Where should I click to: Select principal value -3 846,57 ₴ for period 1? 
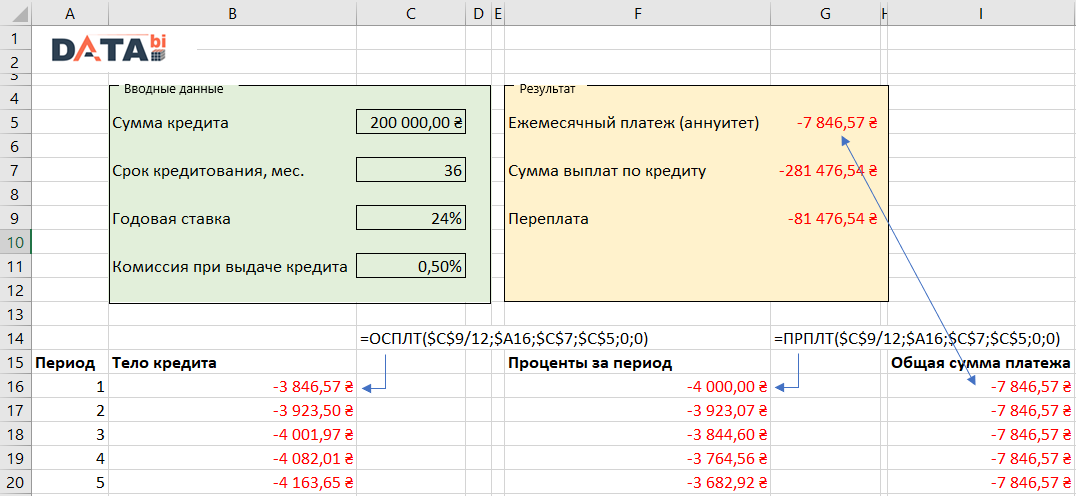[x=233, y=387]
